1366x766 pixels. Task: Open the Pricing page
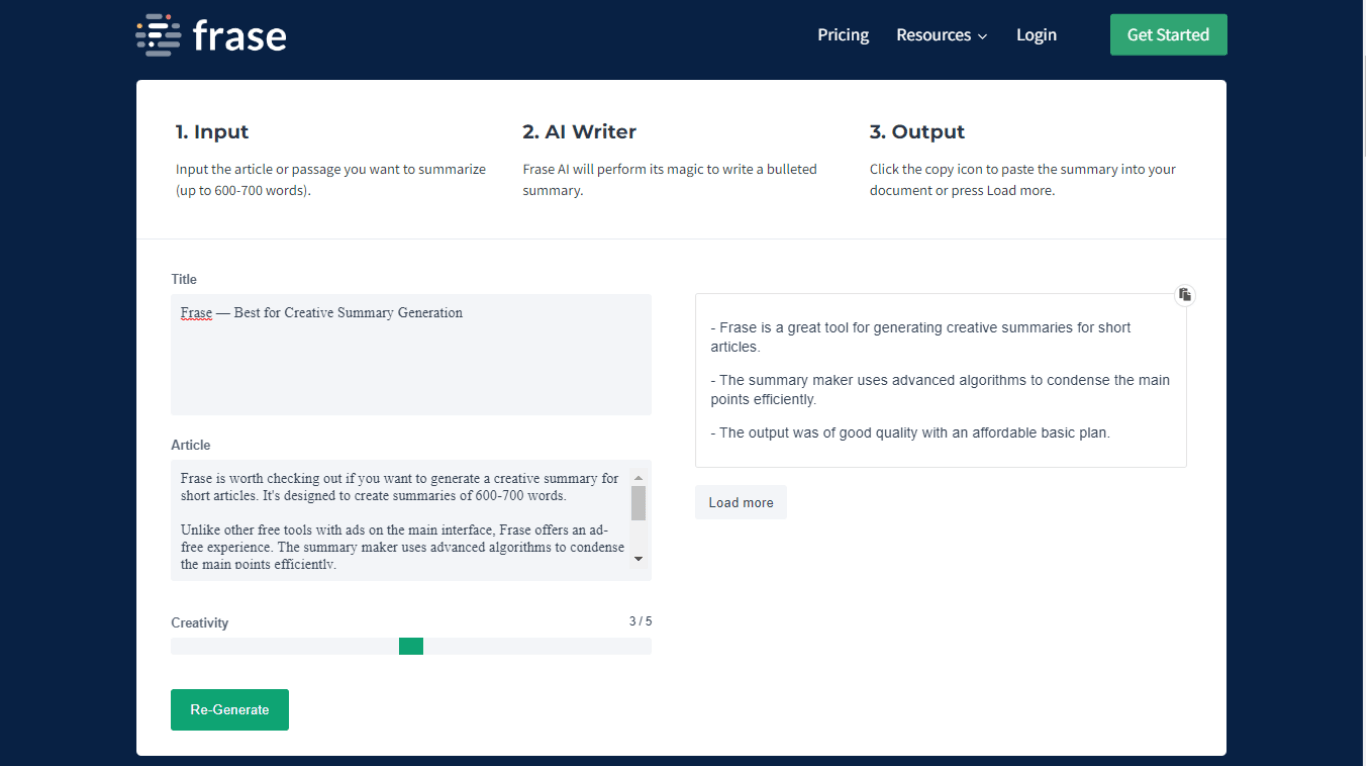(x=843, y=35)
